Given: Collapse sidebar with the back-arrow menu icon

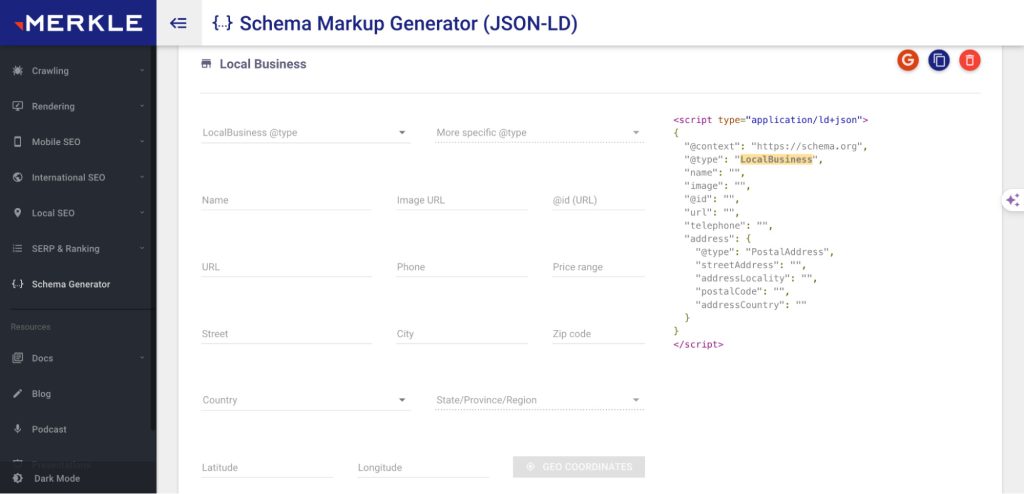Looking at the screenshot, I should tap(179, 23).
